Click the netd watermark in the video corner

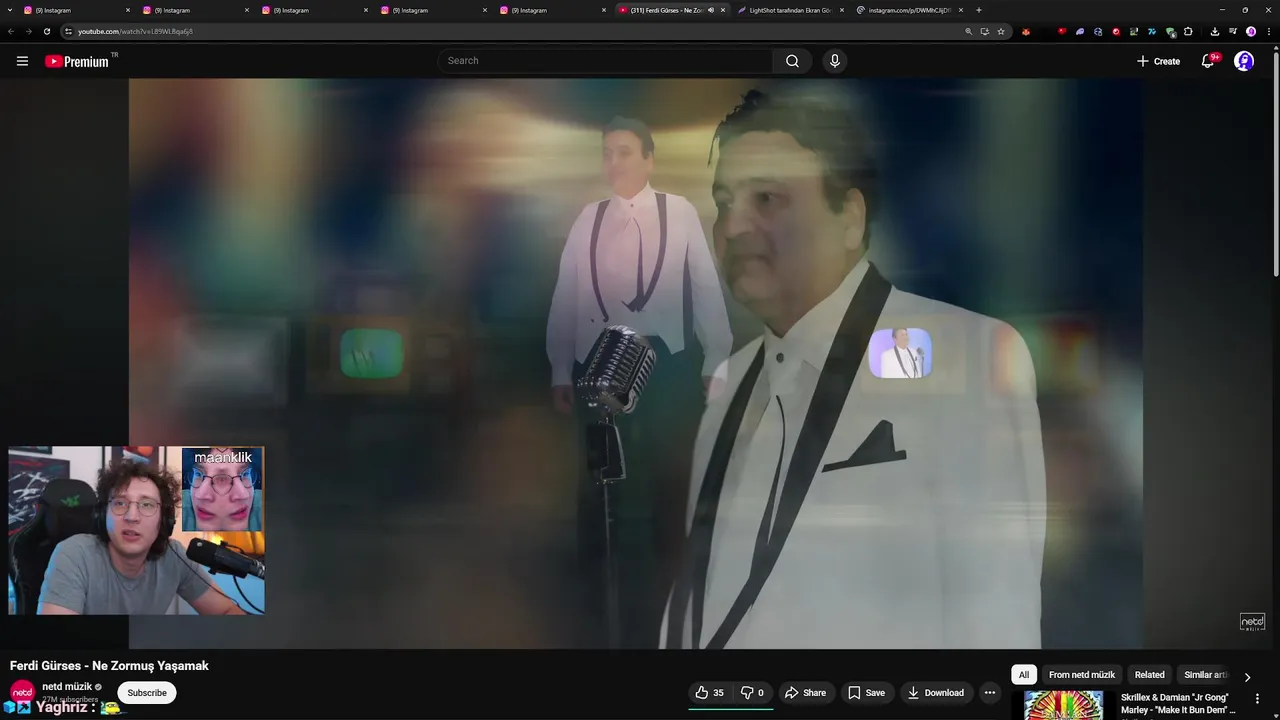(1252, 622)
